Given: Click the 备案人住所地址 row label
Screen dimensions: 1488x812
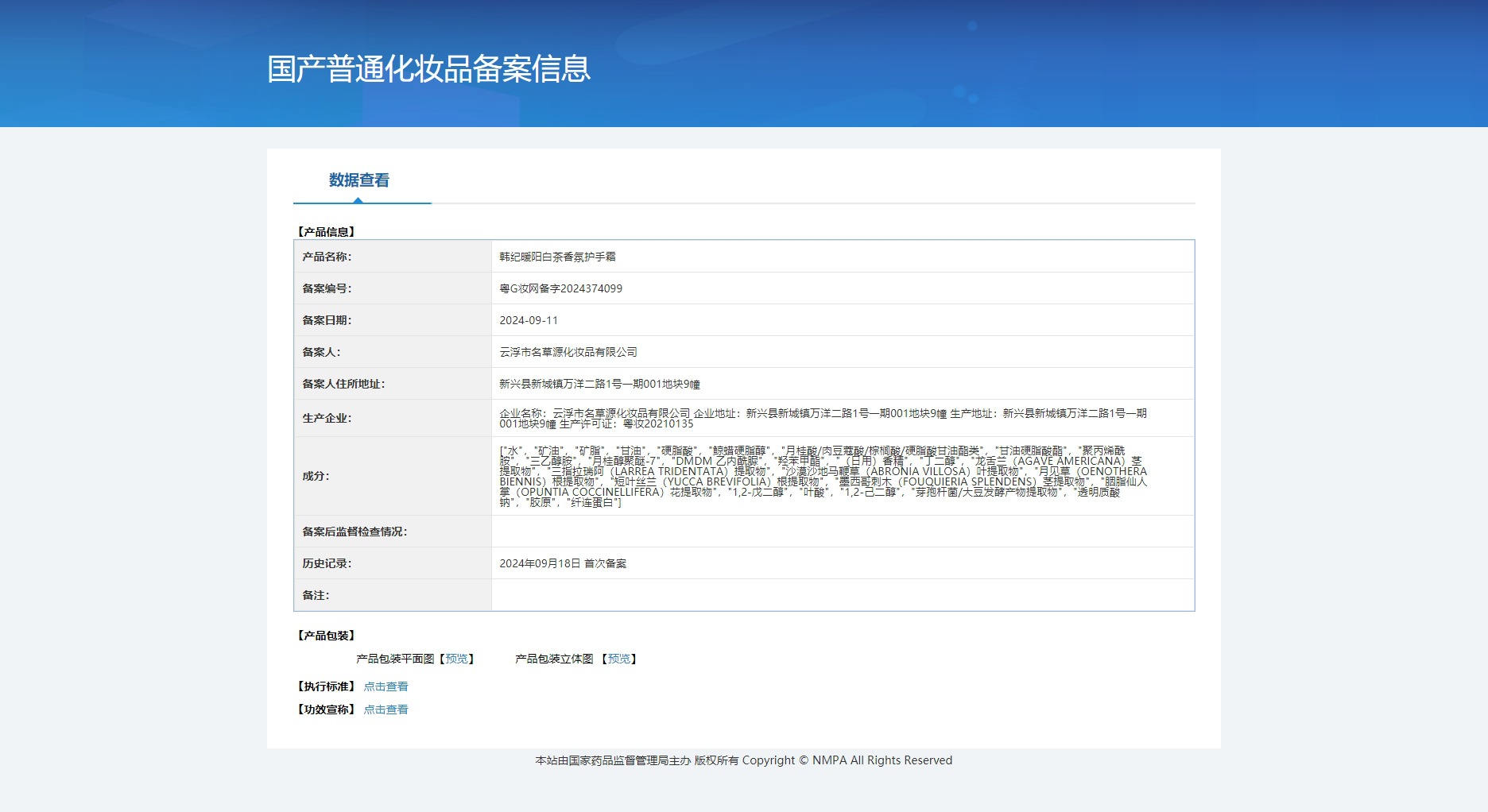Looking at the screenshot, I should pyautogui.click(x=343, y=384).
